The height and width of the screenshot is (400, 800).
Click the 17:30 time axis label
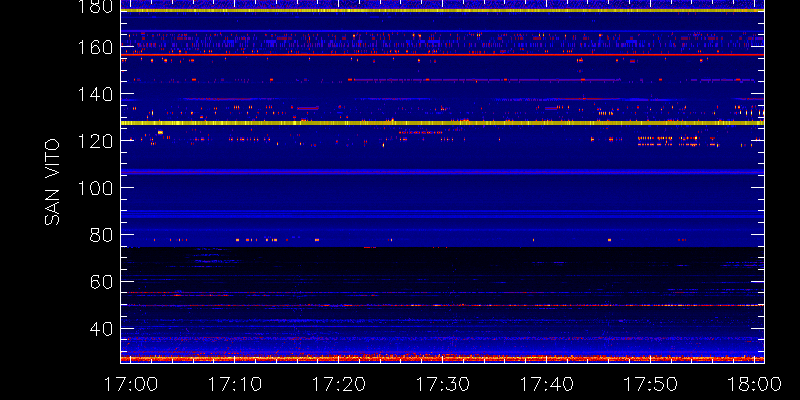pyautogui.click(x=442, y=384)
